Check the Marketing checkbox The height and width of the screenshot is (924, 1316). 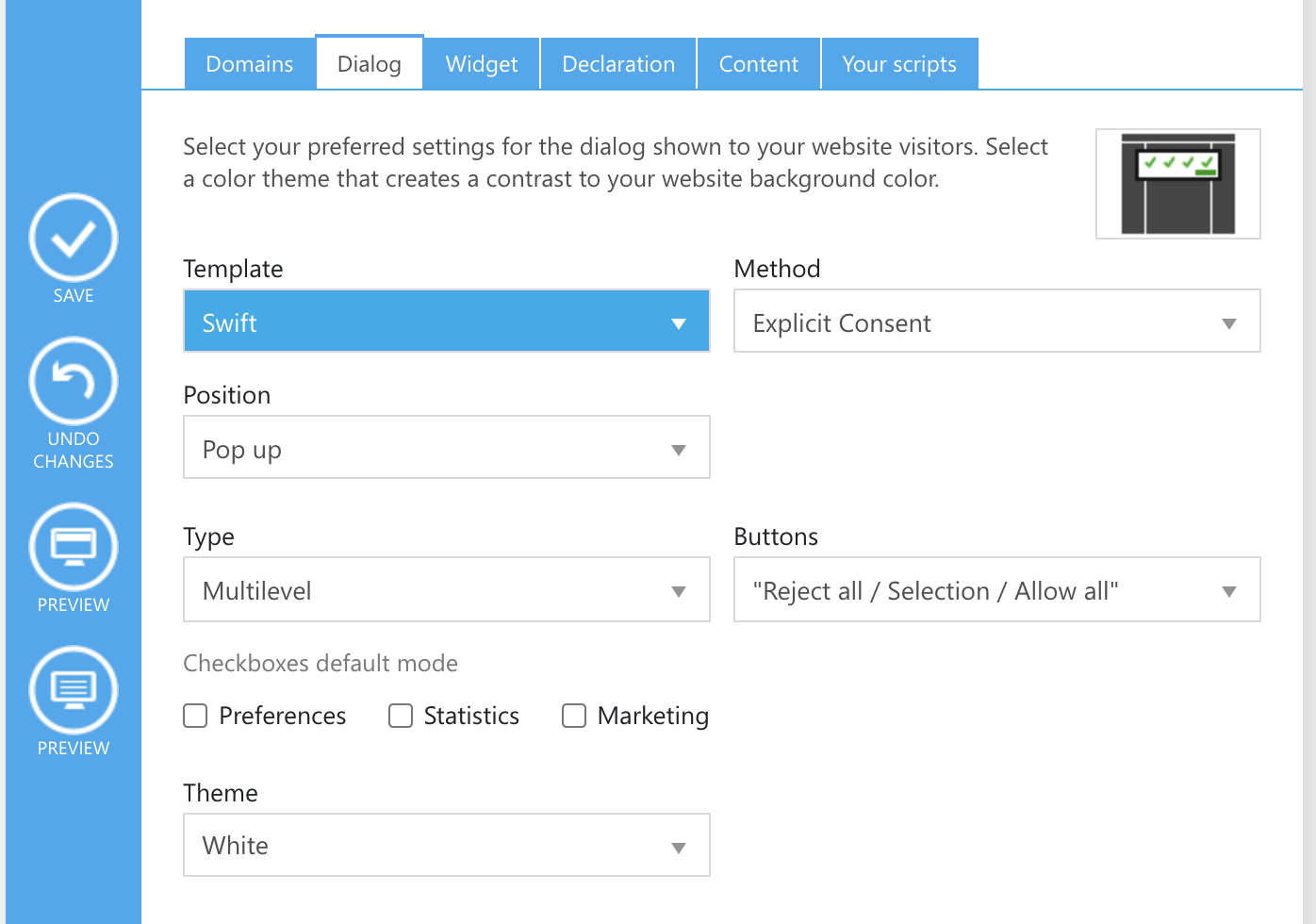click(574, 717)
